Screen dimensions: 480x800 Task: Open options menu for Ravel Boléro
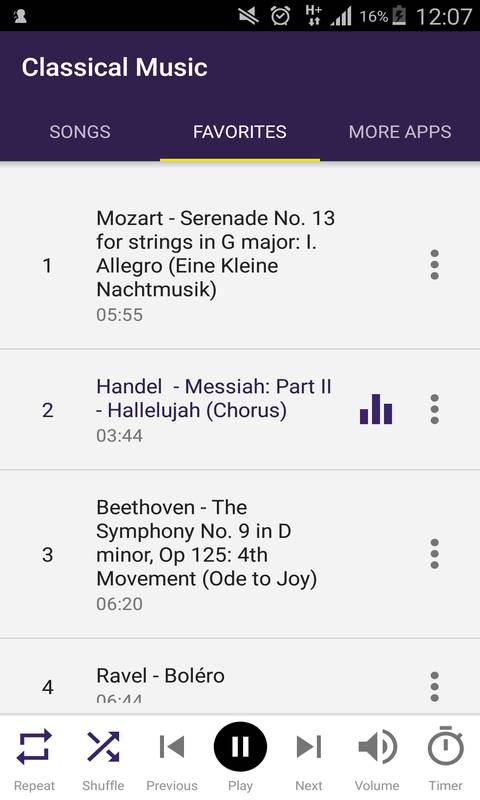(x=435, y=687)
